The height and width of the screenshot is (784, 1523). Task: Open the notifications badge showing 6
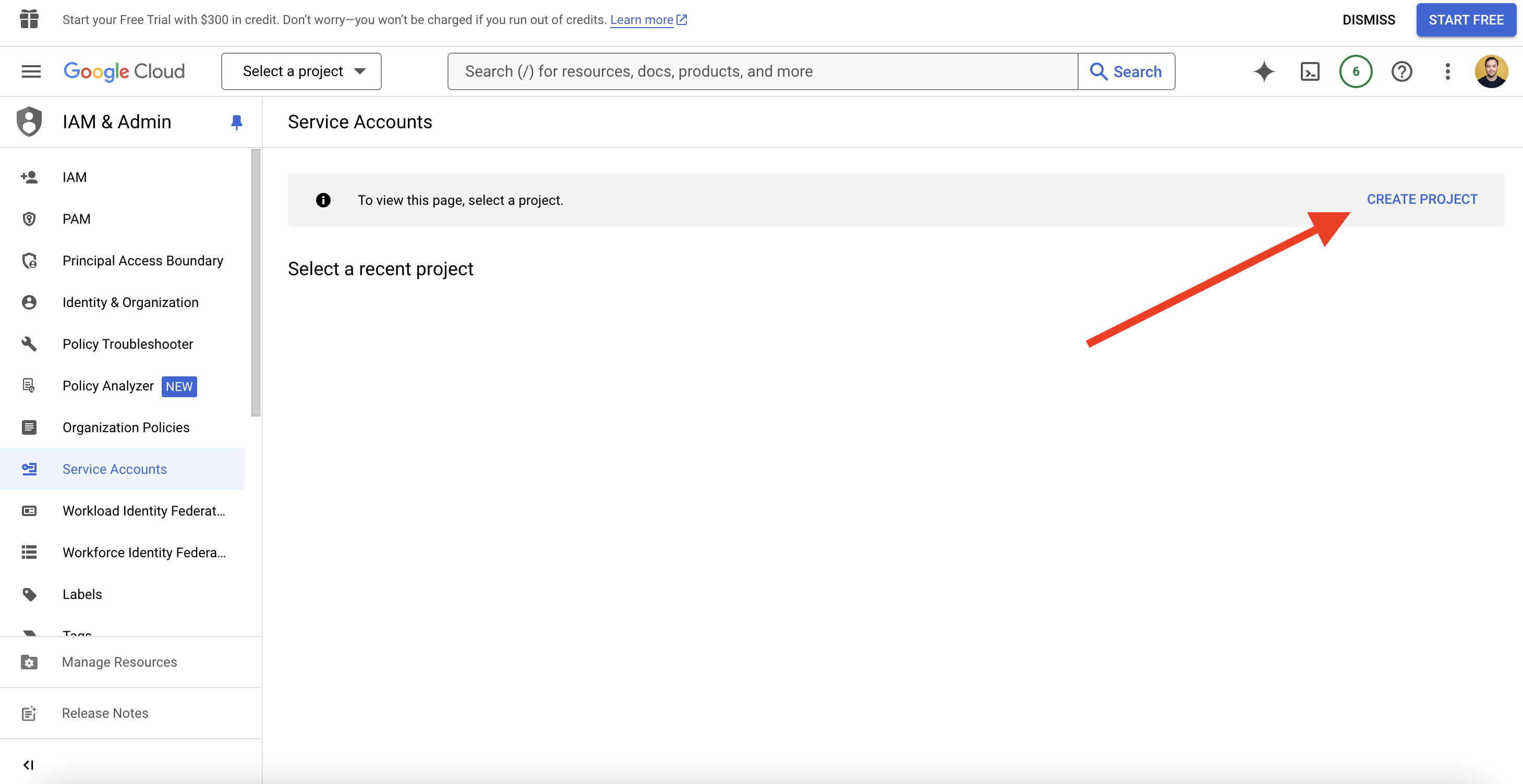click(x=1355, y=71)
